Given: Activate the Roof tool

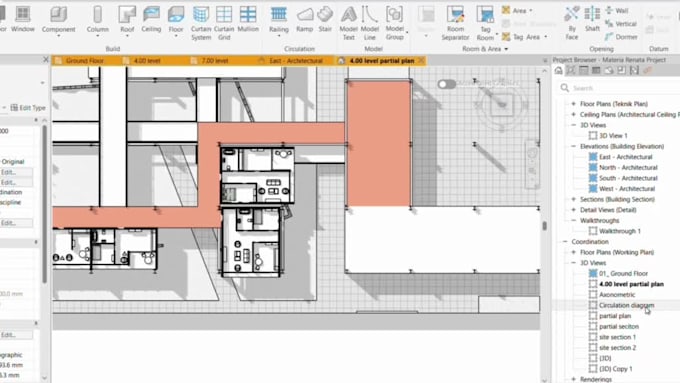Looking at the screenshot, I should pos(127,20).
